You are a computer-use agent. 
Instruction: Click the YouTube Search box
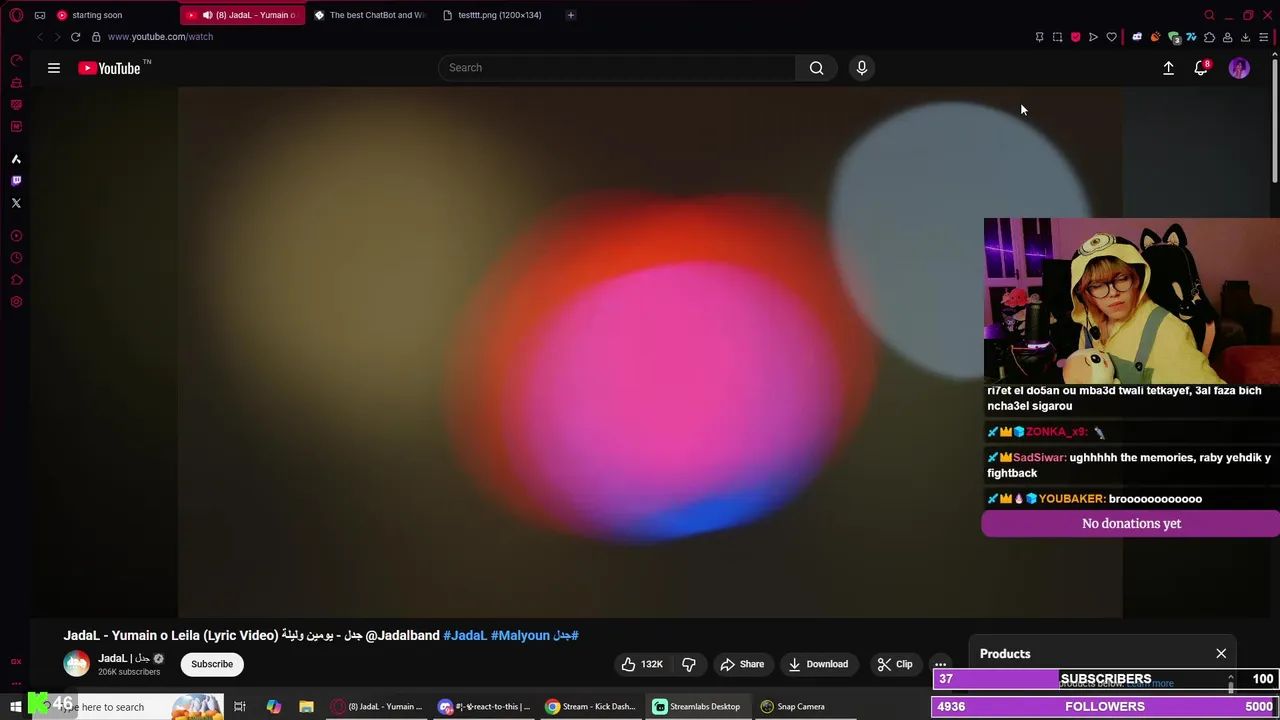point(617,68)
